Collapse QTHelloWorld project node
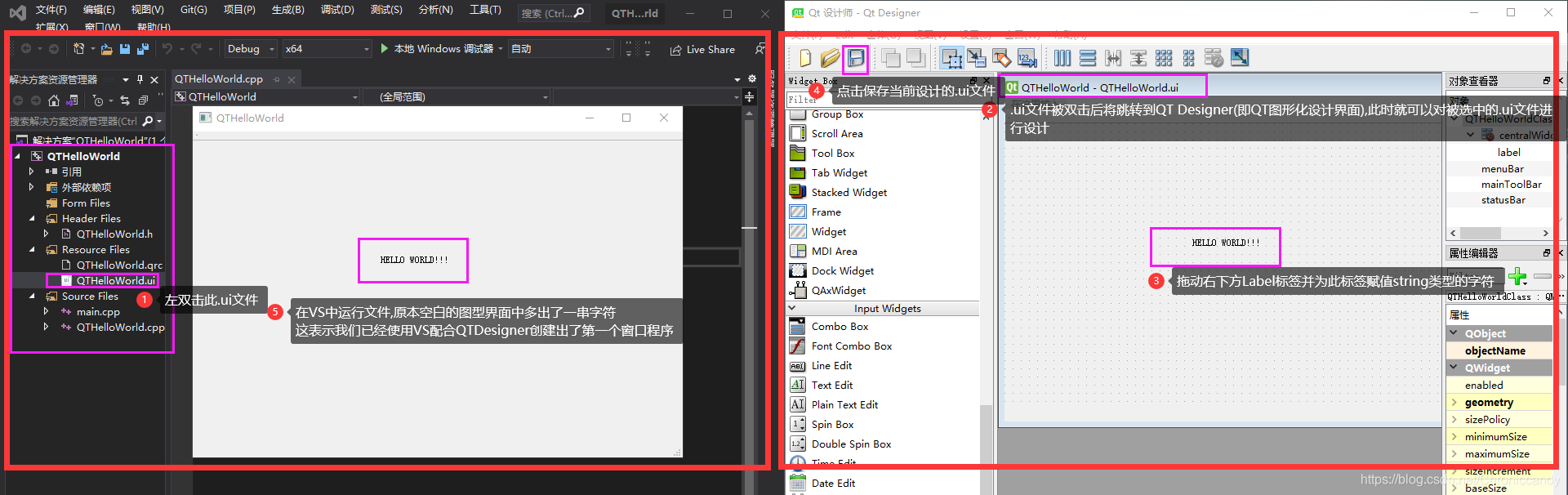The width and height of the screenshot is (1568, 495). [18, 156]
